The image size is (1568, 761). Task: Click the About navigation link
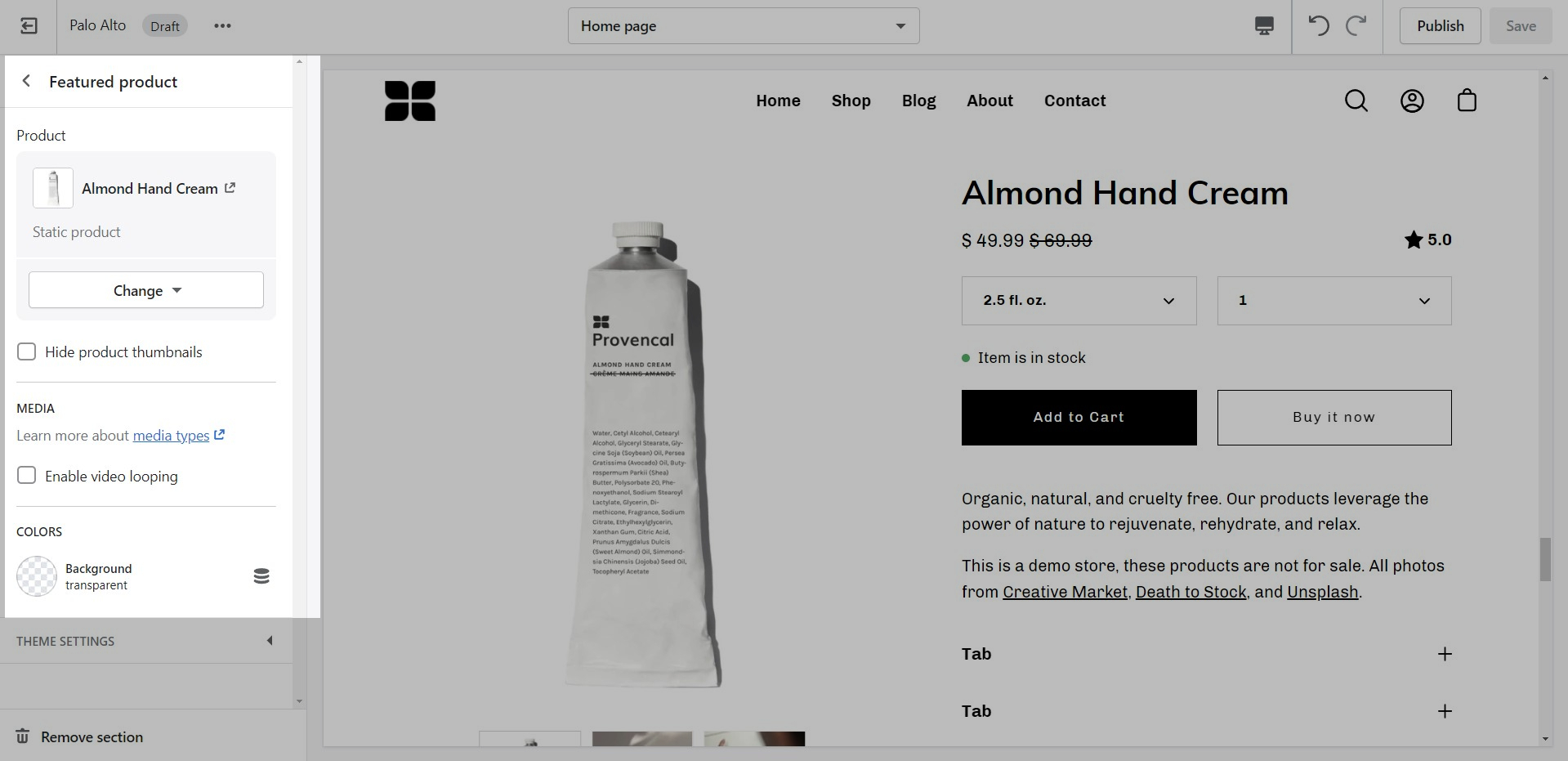(989, 101)
